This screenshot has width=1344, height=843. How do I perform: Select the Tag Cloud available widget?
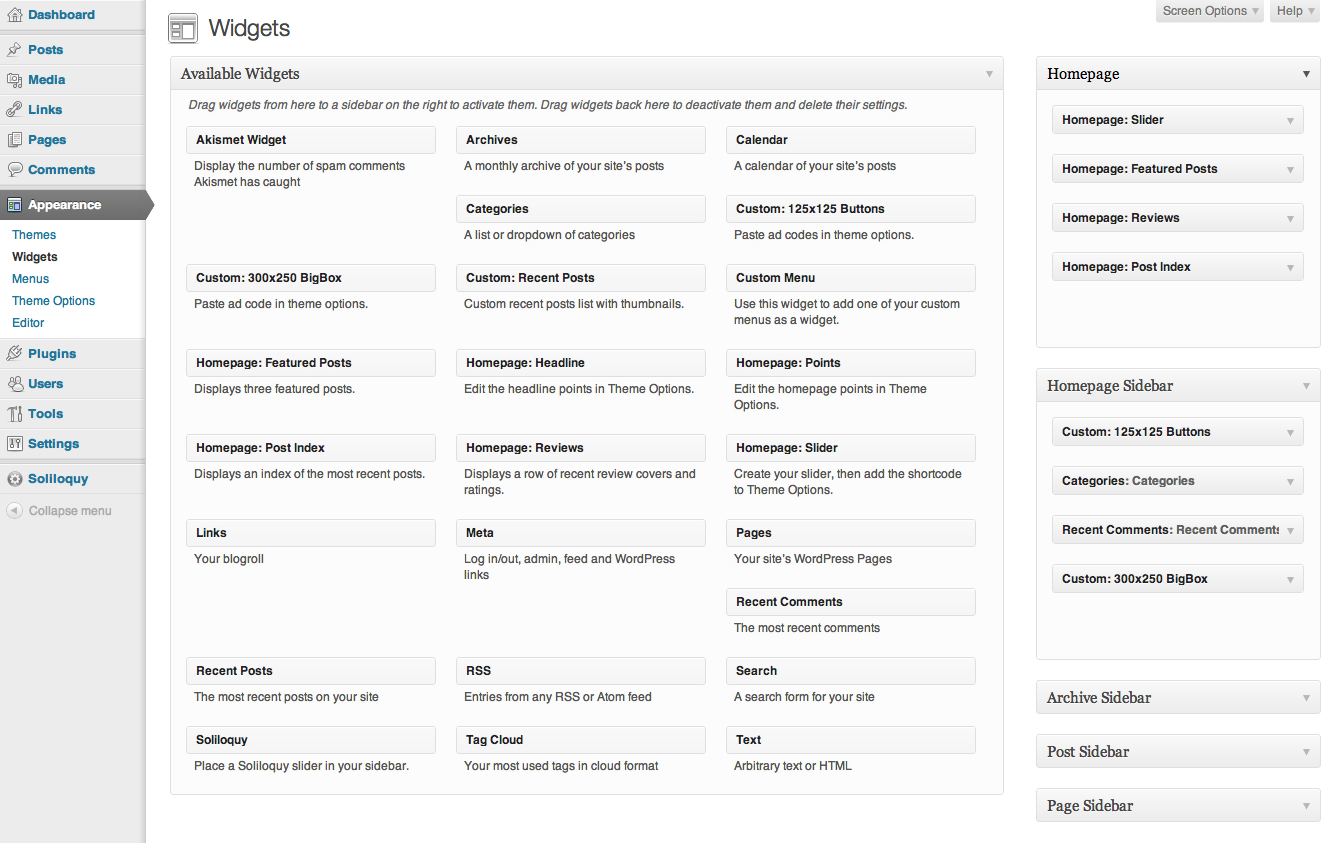coord(580,740)
